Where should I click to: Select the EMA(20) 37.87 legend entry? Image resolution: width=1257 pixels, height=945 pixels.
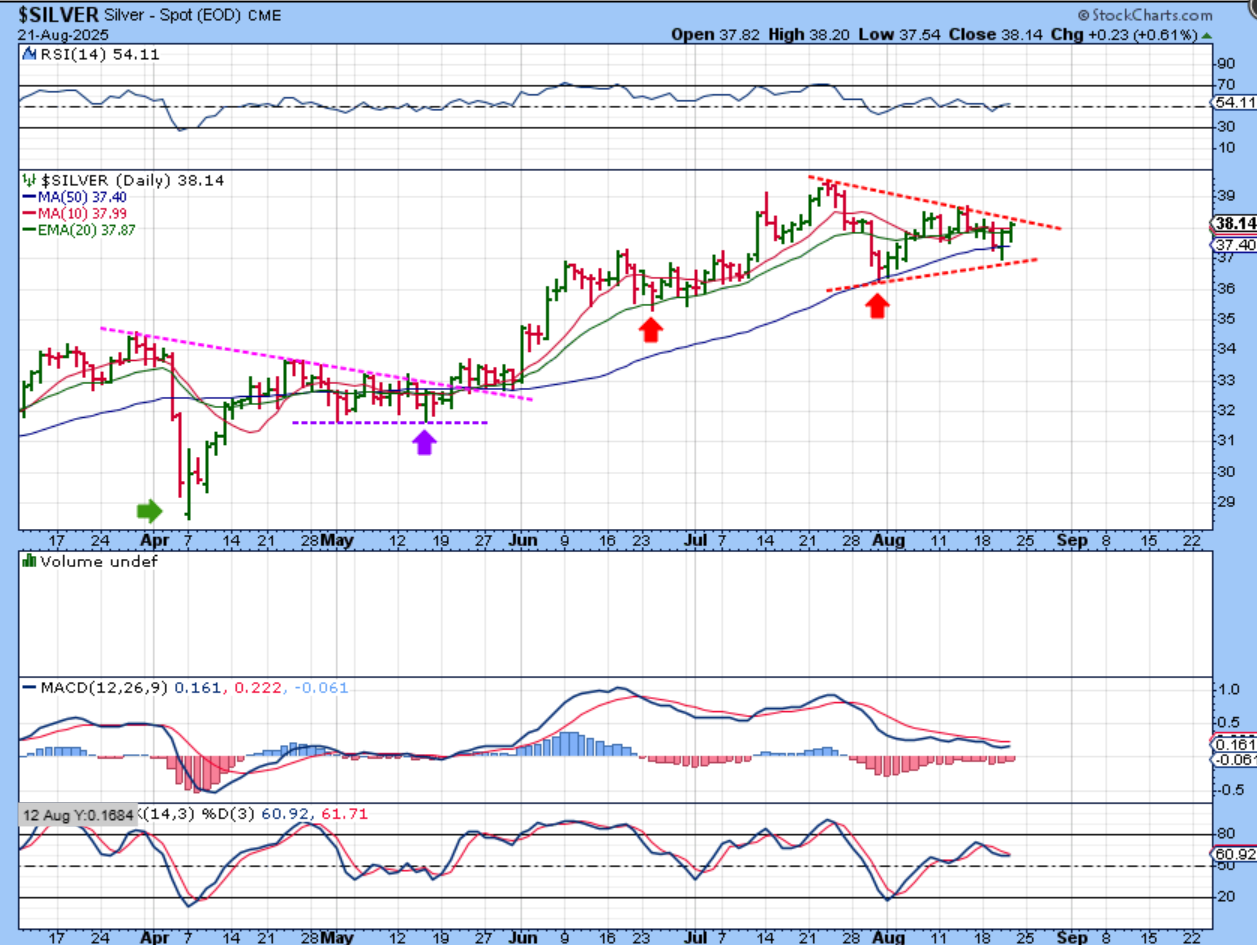point(80,230)
